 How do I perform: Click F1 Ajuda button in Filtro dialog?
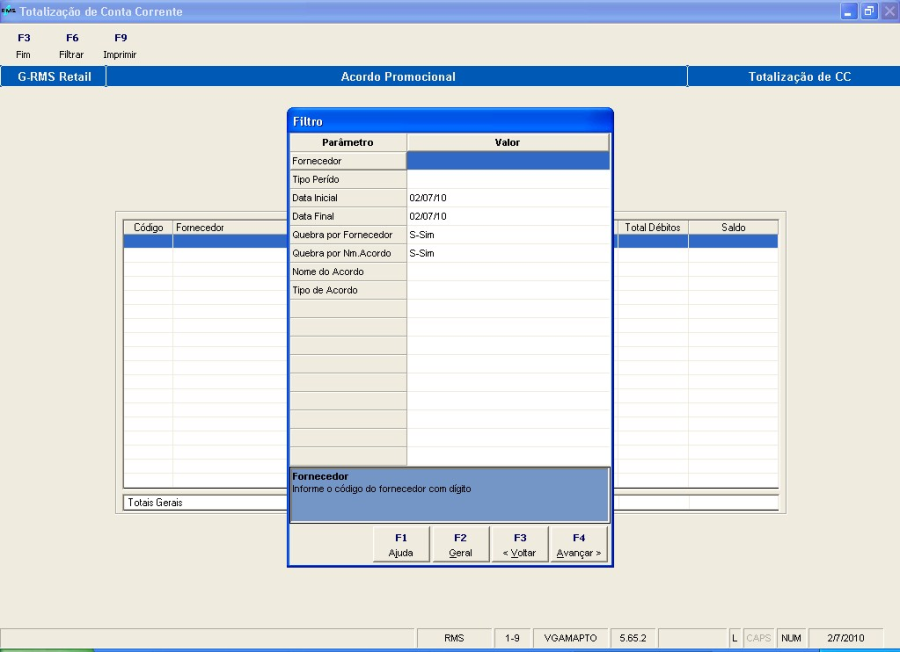click(401, 545)
